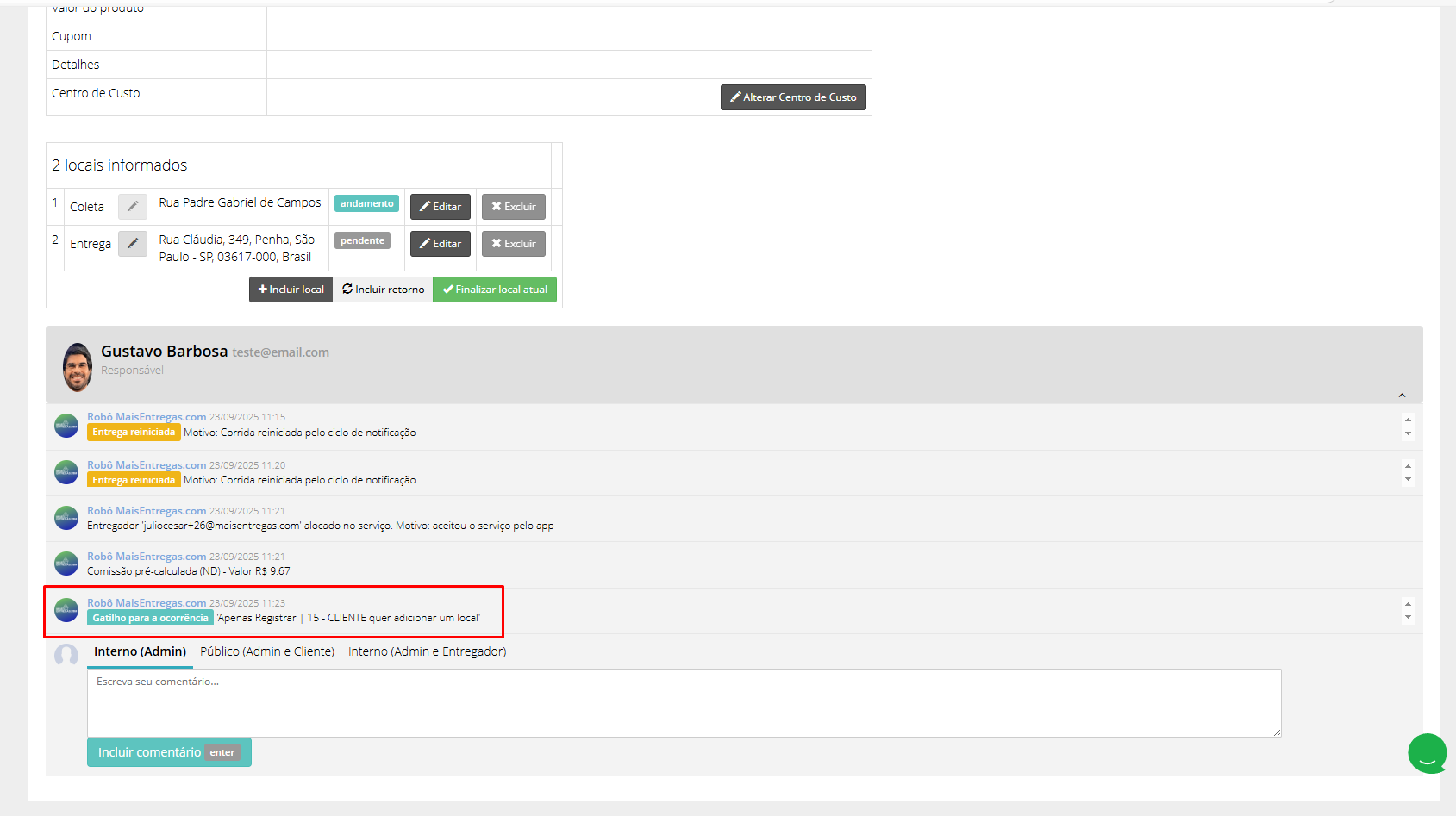
Task: Click Gustavo Barbosa's profile photo
Action: coord(78,367)
